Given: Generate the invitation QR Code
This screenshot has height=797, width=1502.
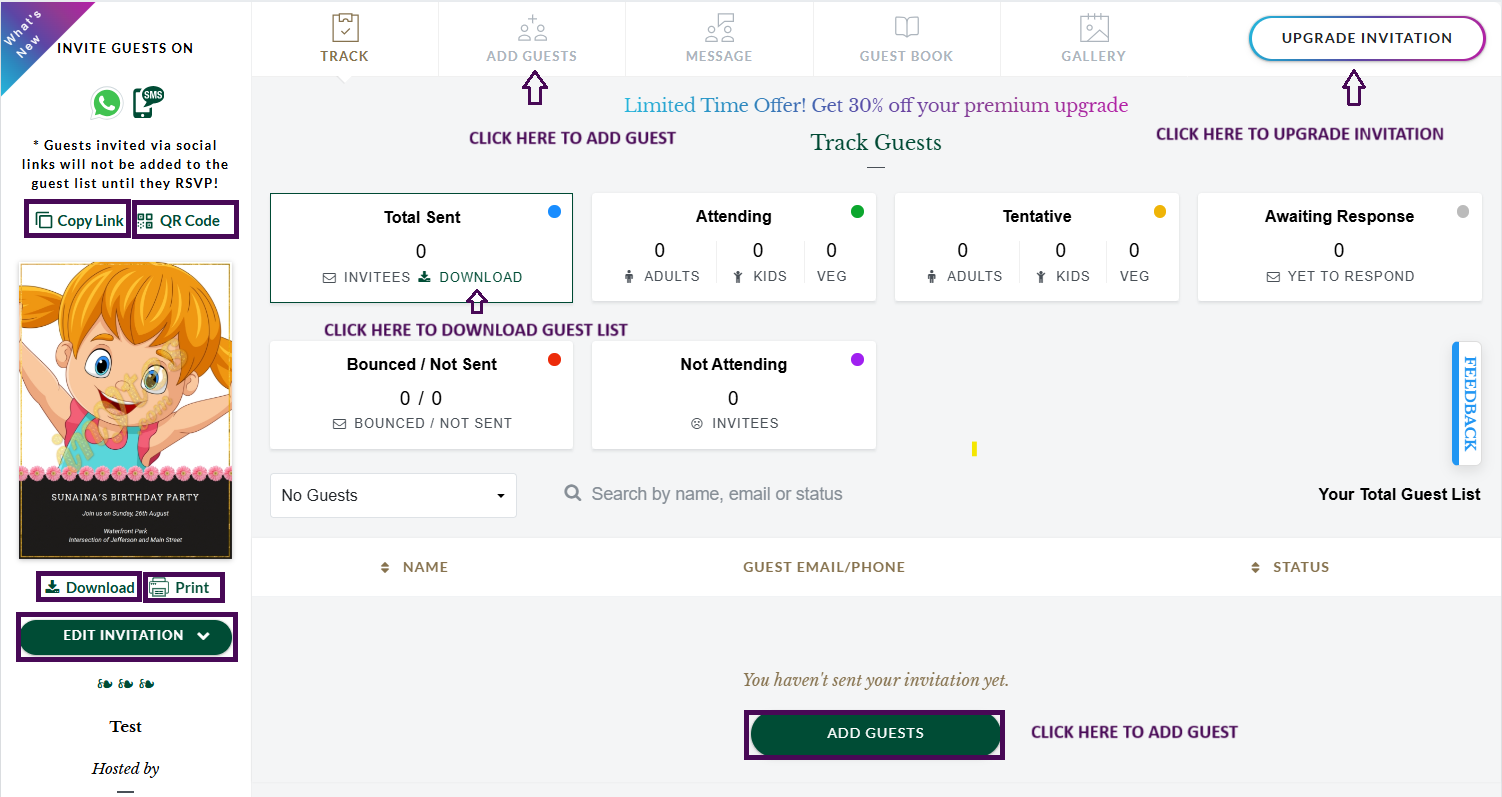Looking at the screenshot, I should click(x=185, y=220).
